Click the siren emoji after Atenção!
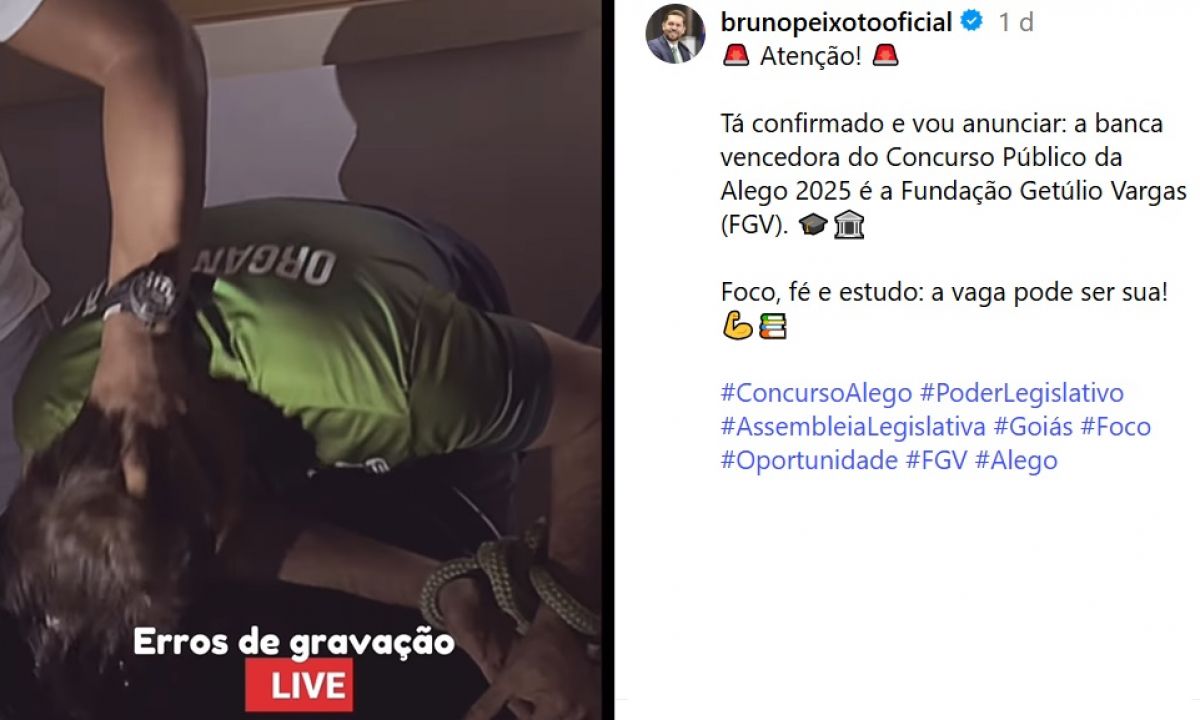 (885, 56)
